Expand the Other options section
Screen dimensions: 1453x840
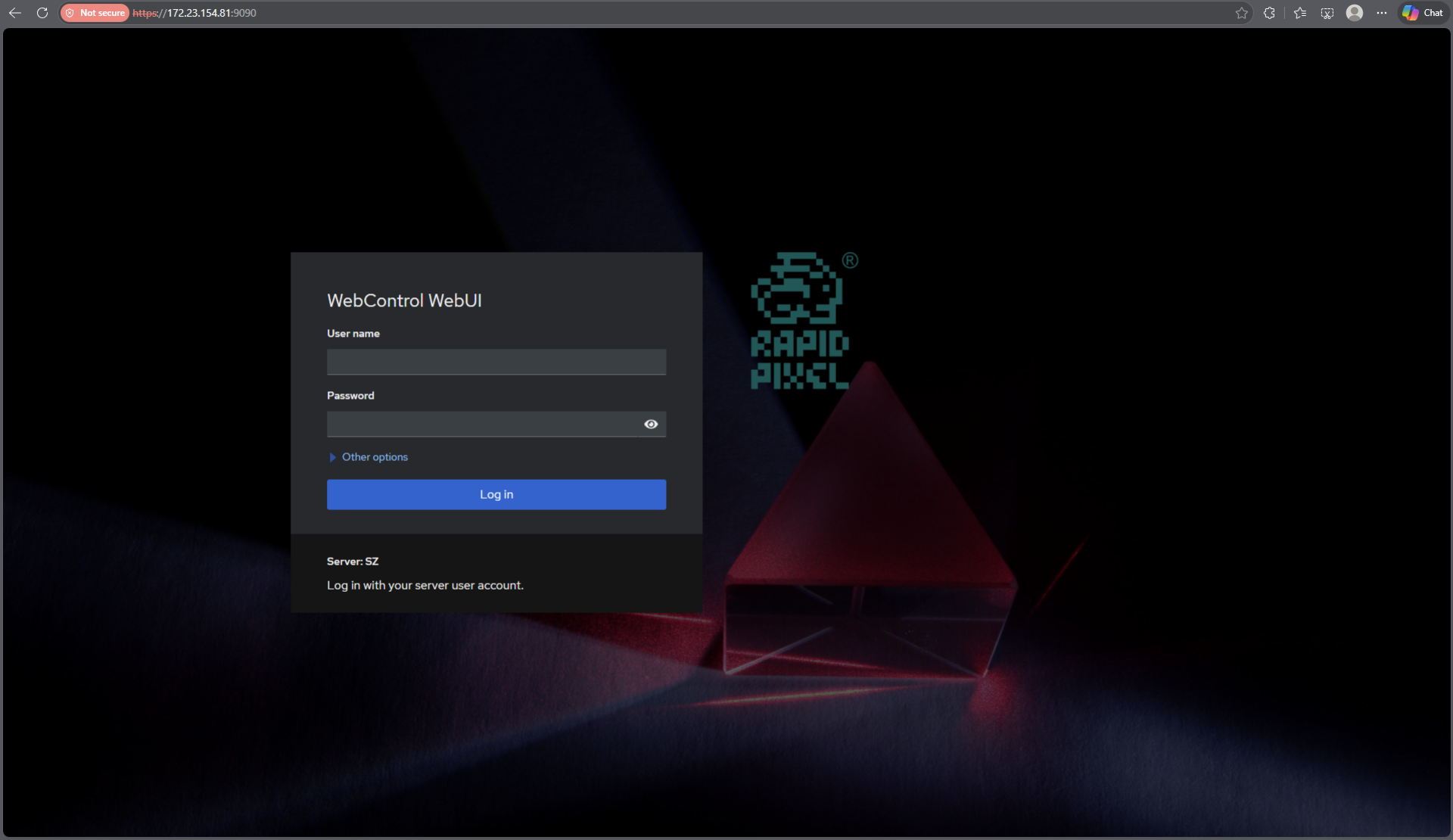[x=374, y=456]
